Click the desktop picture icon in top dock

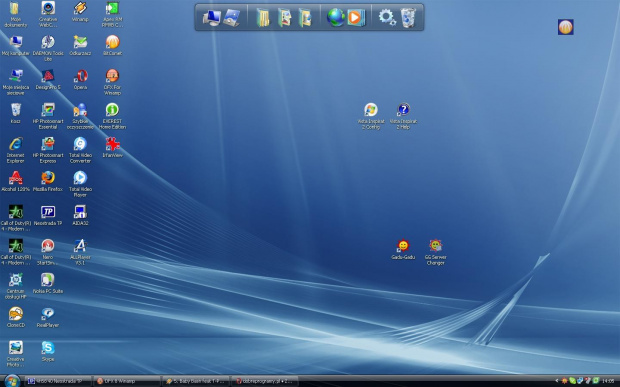coord(231,18)
